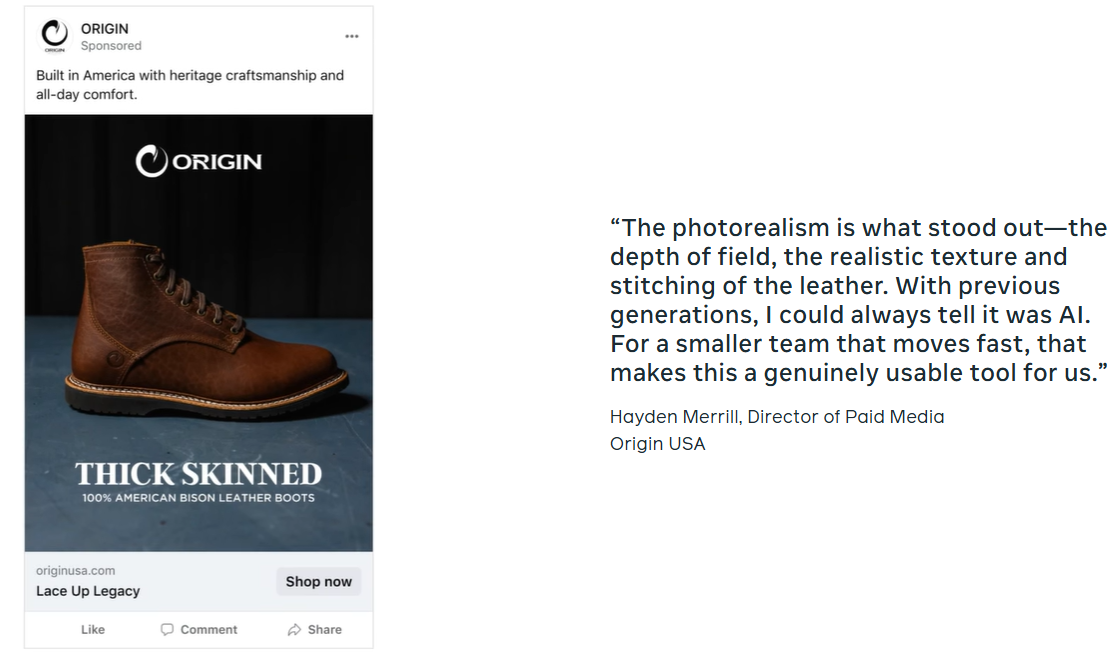
Task: Click the brown leather boot image
Action: [x=207, y=333]
